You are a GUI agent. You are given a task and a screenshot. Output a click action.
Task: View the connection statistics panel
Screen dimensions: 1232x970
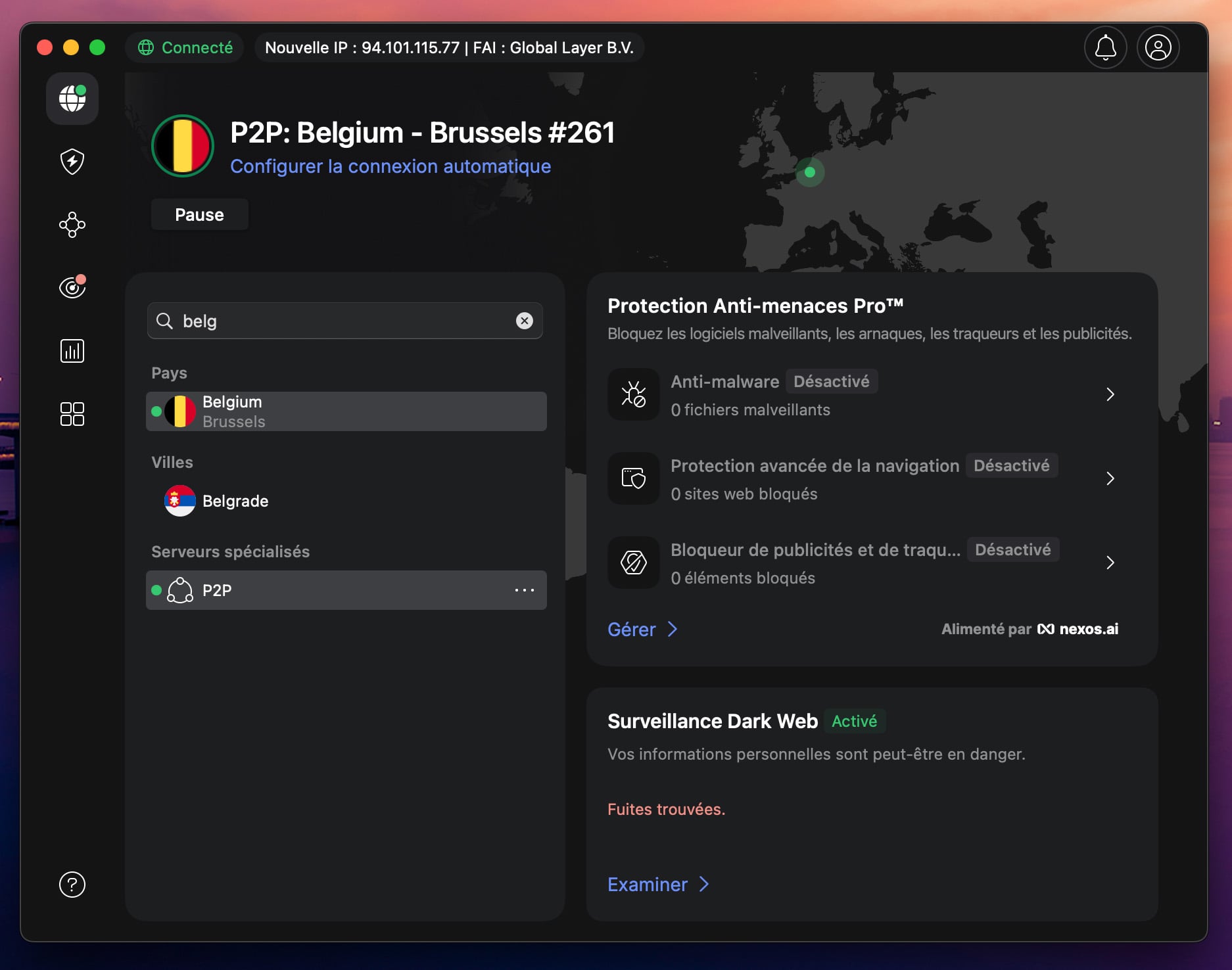point(72,351)
